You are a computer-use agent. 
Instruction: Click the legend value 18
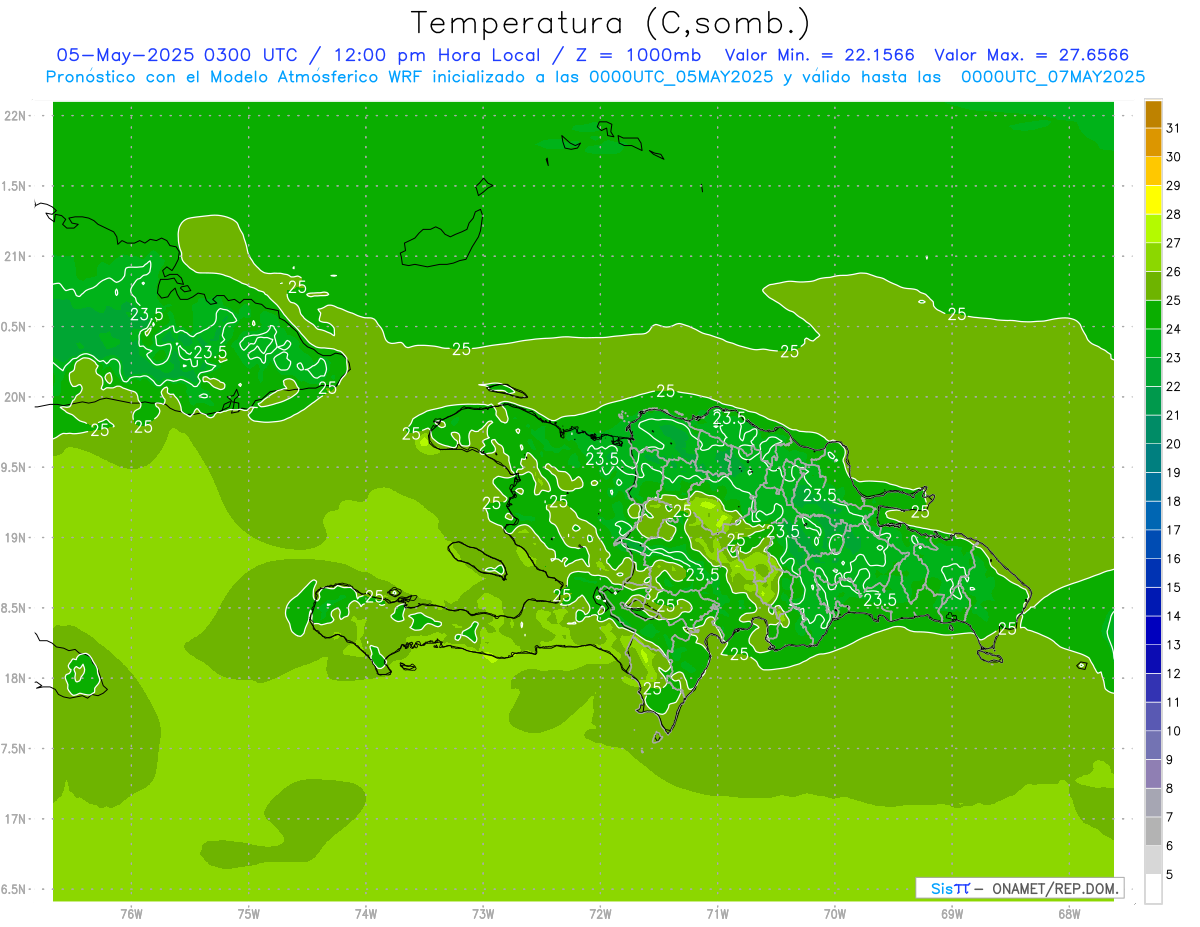tap(1173, 501)
